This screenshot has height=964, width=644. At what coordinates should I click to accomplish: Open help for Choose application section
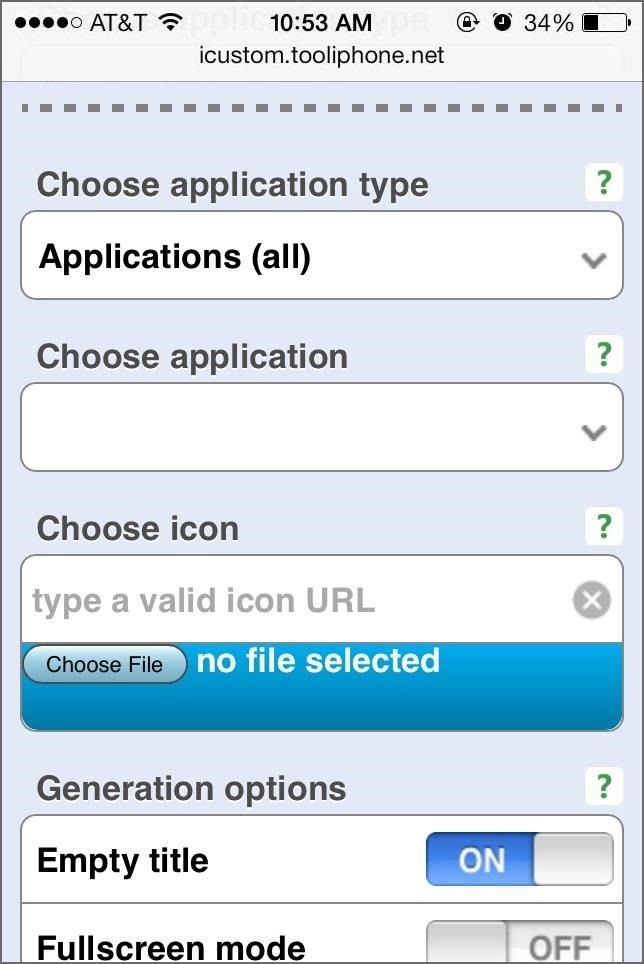click(604, 355)
